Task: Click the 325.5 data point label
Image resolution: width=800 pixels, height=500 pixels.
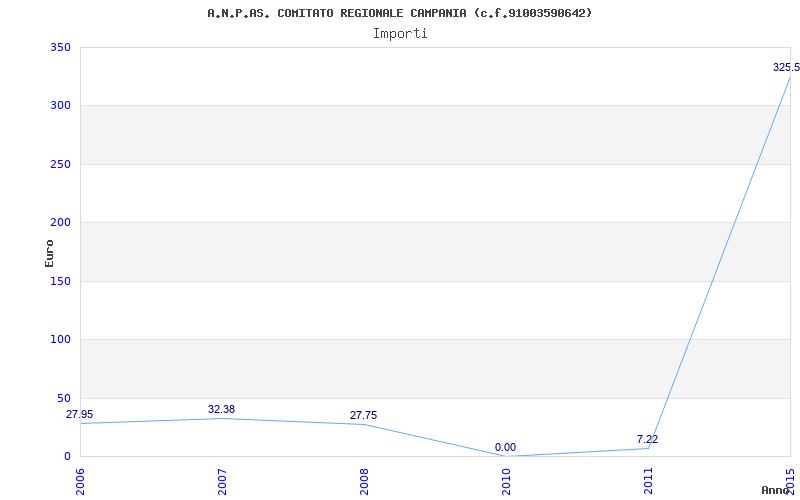Action: (786, 67)
